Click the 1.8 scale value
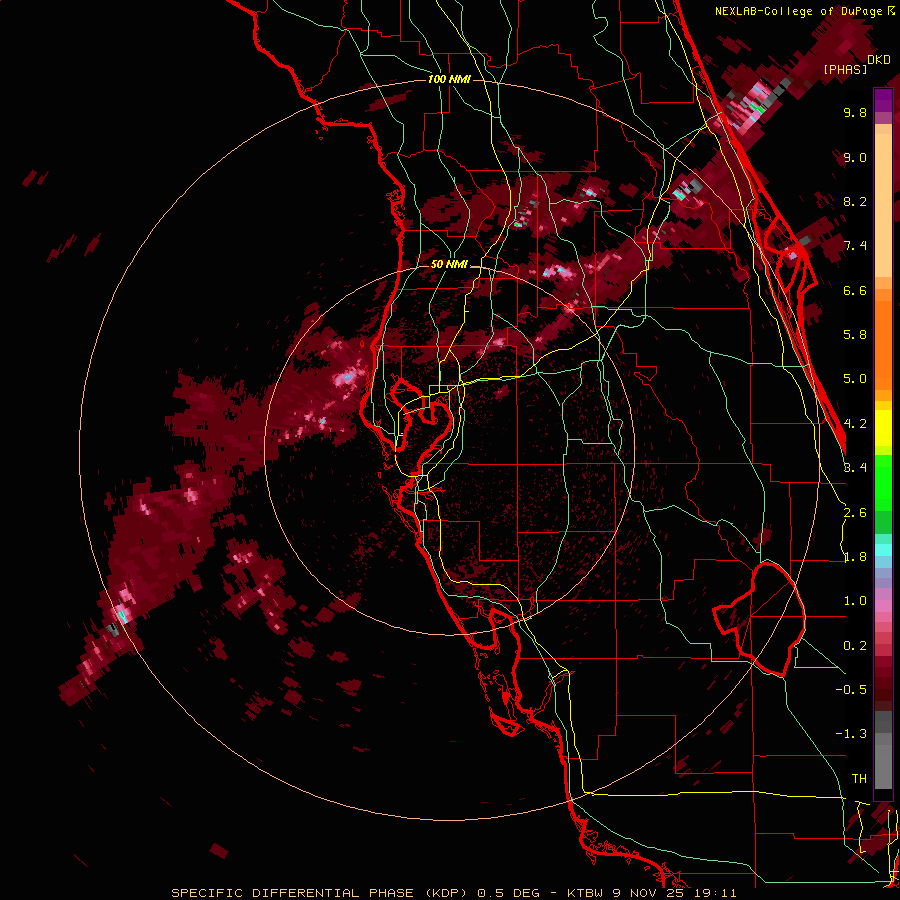The height and width of the screenshot is (900, 900). pyautogui.click(x=855, y=557)
